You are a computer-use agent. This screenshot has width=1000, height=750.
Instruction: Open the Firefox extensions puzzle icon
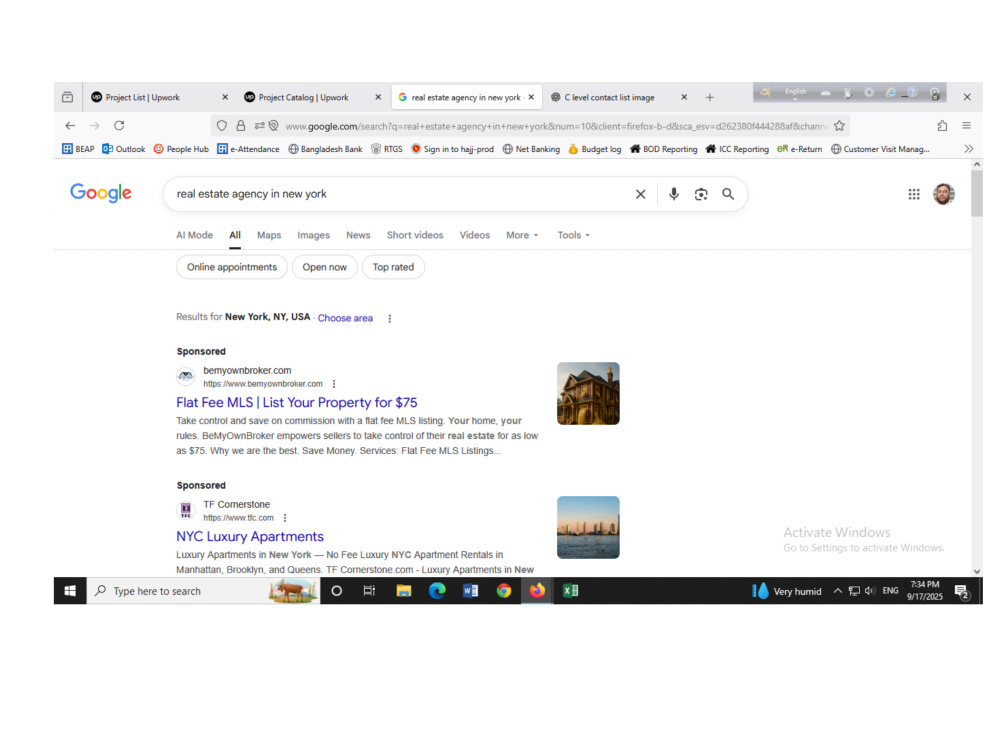(942, 126)
